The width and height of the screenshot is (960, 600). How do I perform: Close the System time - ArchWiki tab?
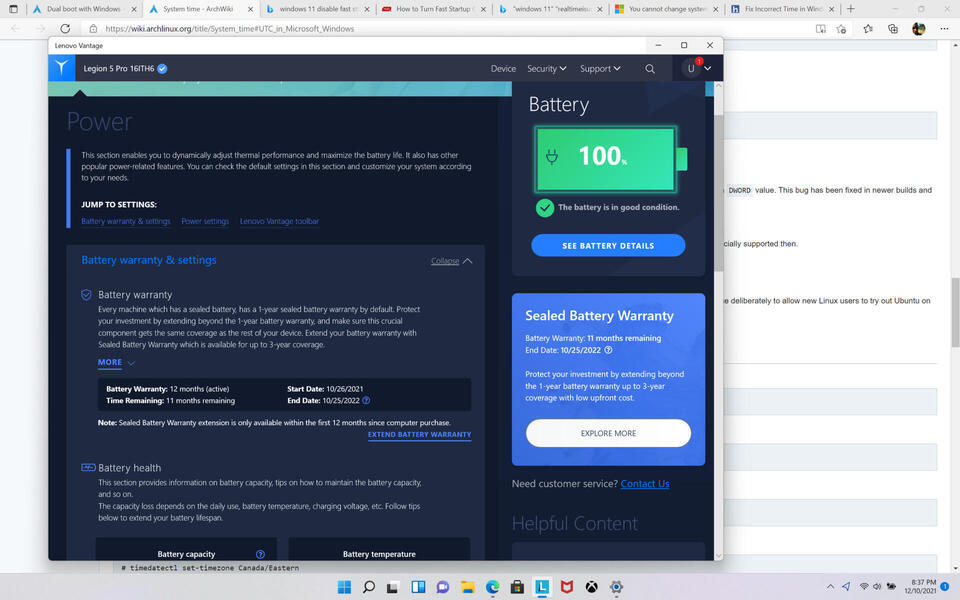tap(250, 9)
